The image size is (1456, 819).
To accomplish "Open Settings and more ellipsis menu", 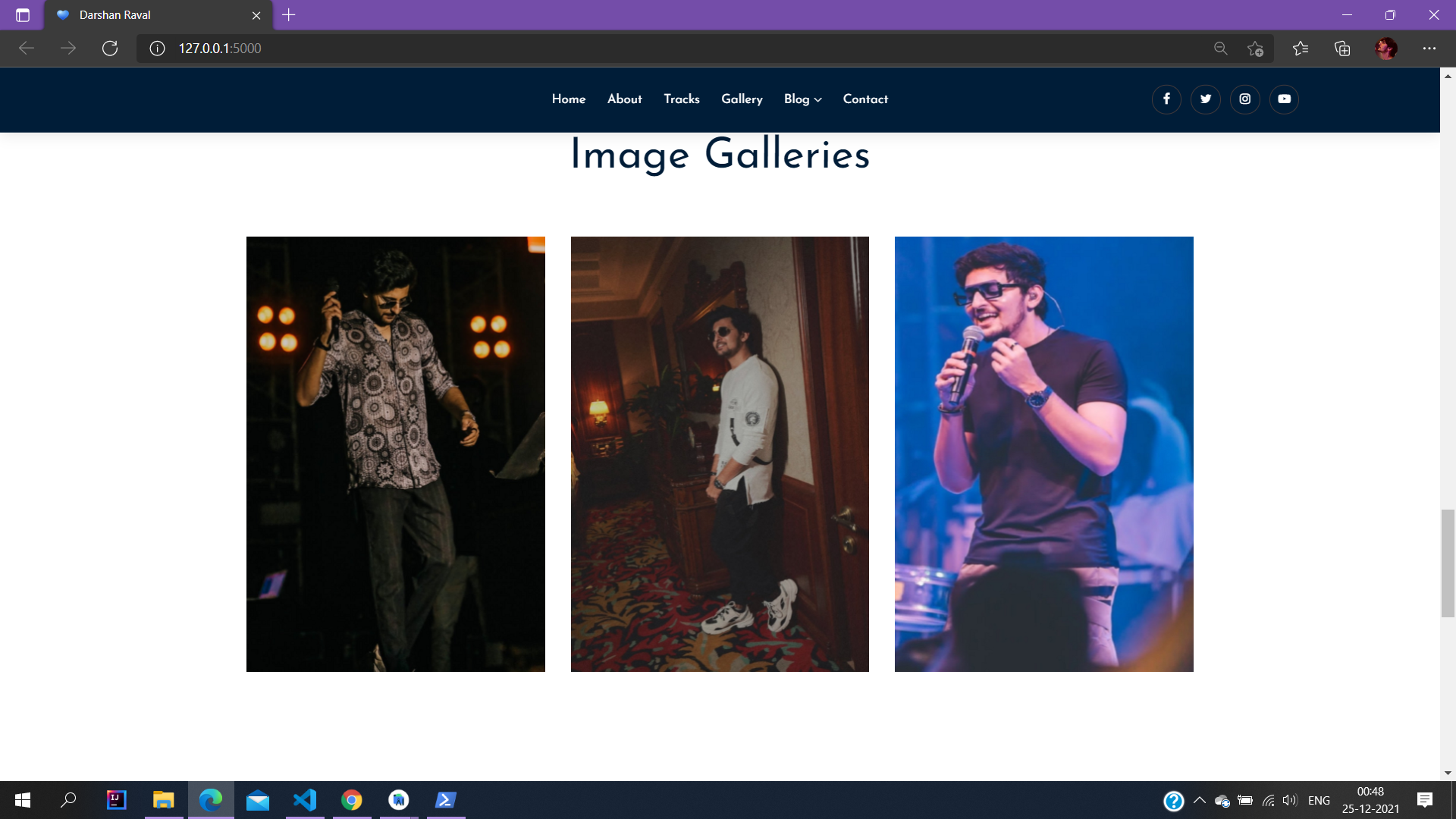I will [1429, 49].
